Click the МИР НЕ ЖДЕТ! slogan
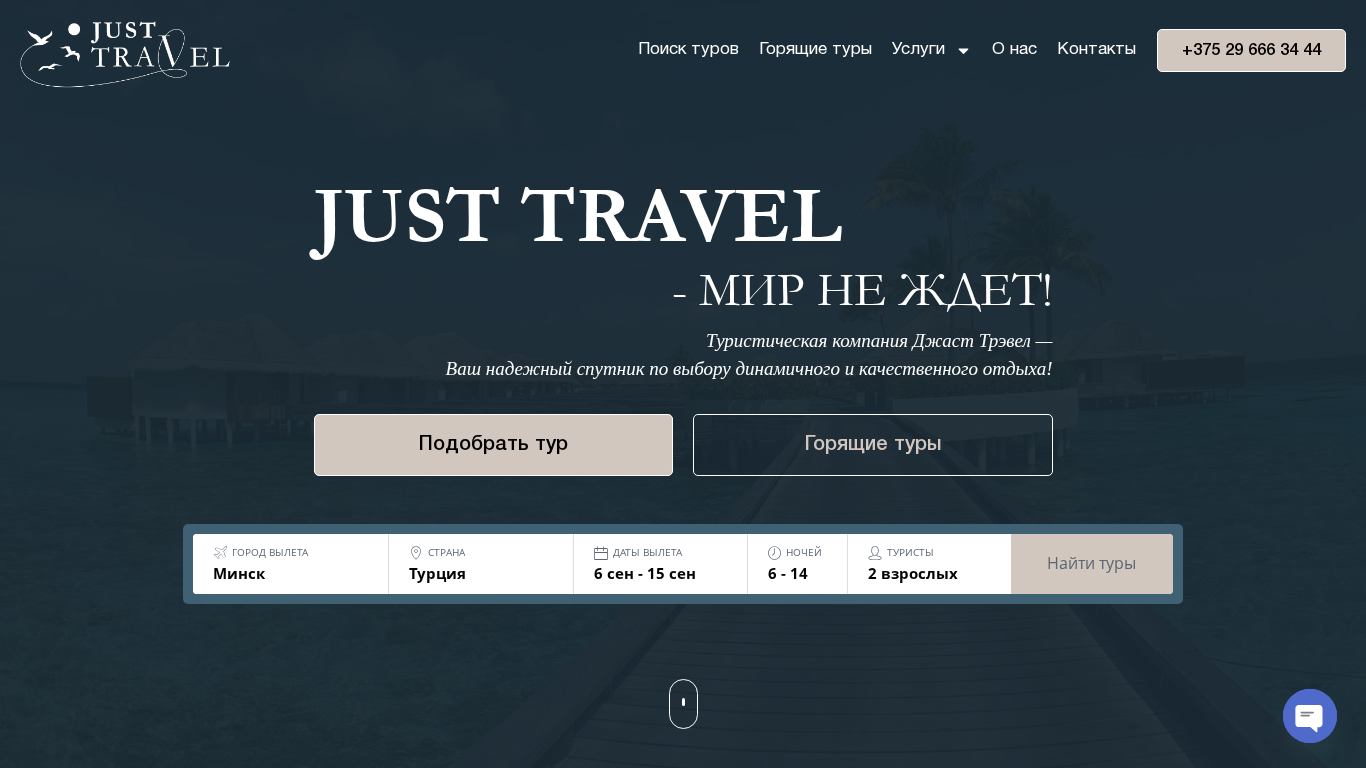Screen dimensions: 1366x768 863,291
